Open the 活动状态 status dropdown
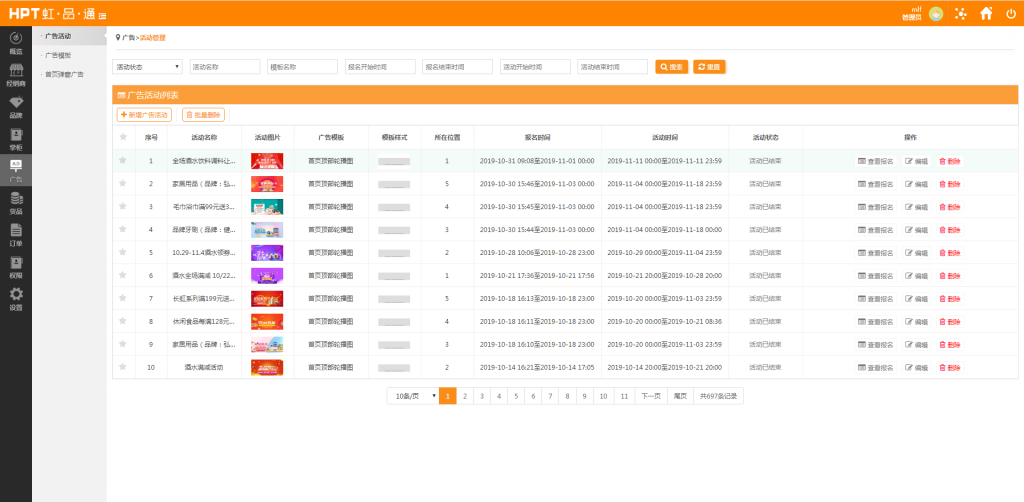The height and width of the screenshot is (502, 1024). 148,67
